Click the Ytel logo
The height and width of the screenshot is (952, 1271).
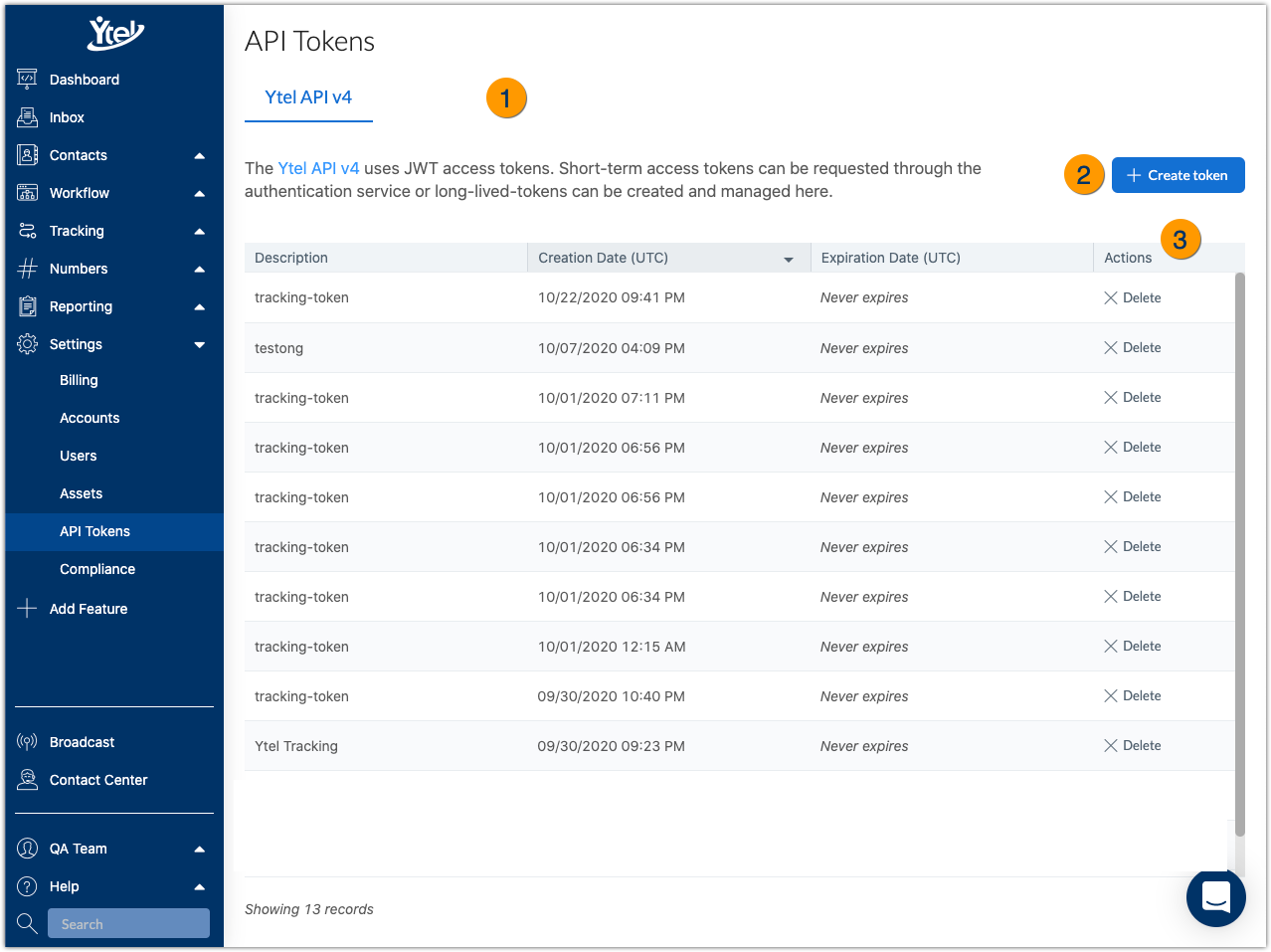115,34
